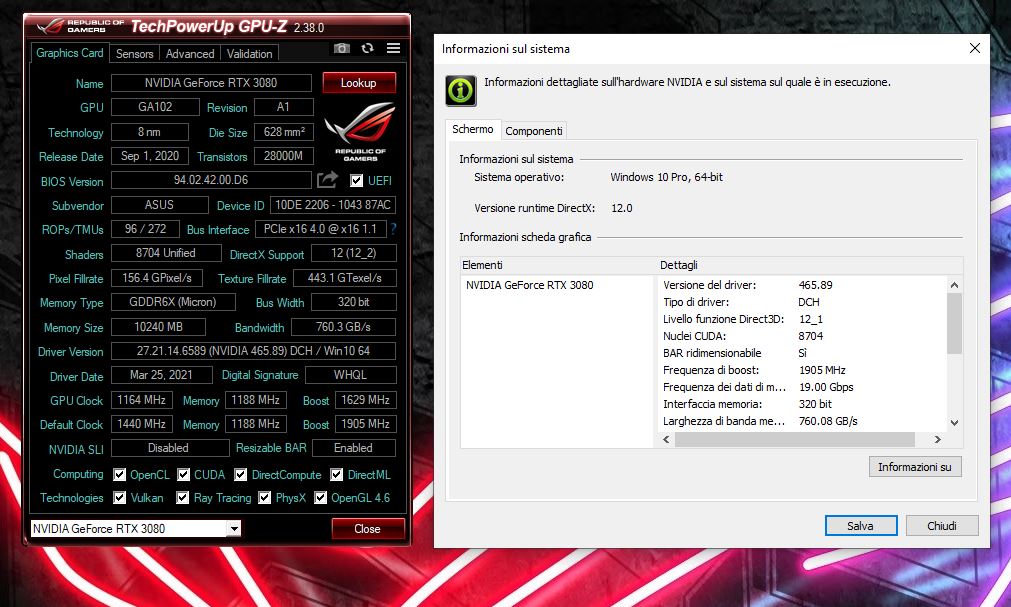Select NVIDIA GeForce RTX 3080 in Elementi list
The image size is (1011, 607).
coord(529,285)
